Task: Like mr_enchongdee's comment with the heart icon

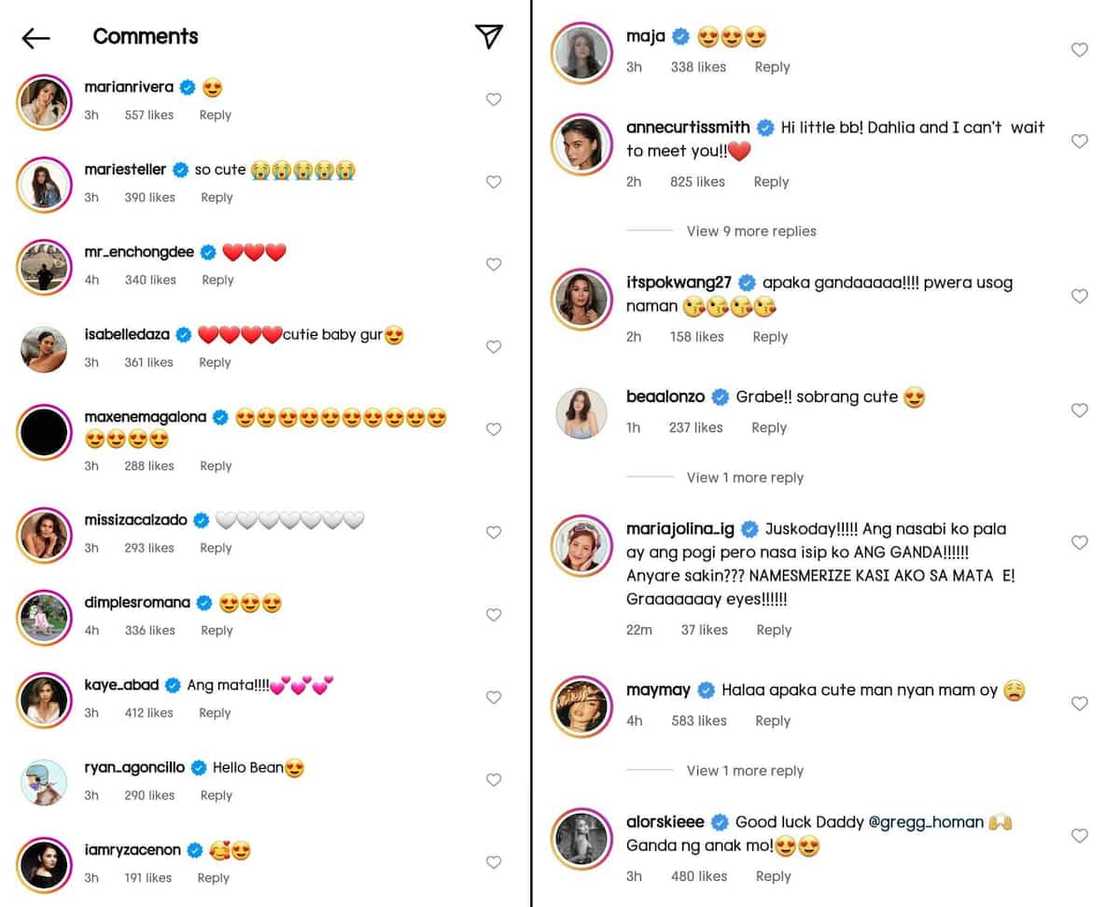Action: tap(494, 264)
